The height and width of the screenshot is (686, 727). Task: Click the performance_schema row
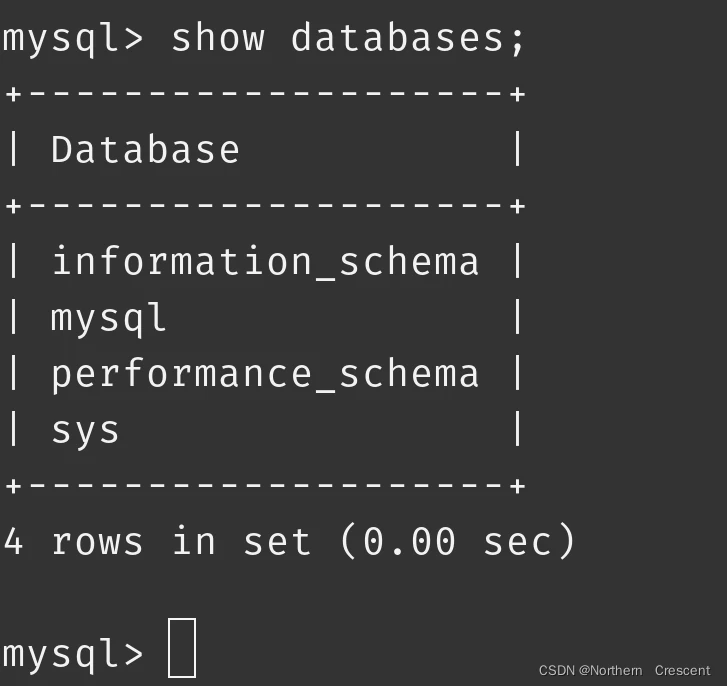click(x=265, y=375)
